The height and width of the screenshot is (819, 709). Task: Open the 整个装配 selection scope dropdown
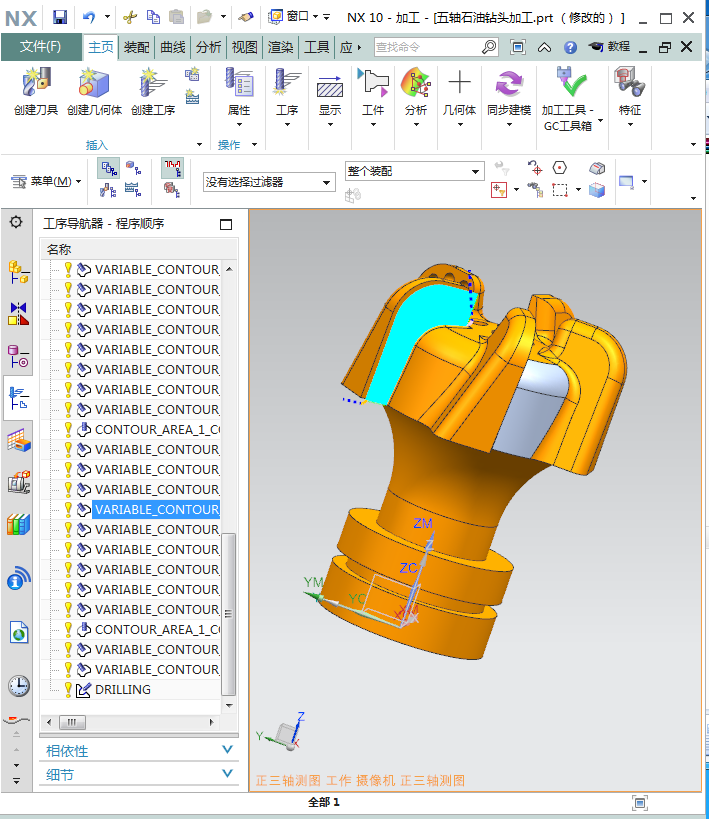414,171
